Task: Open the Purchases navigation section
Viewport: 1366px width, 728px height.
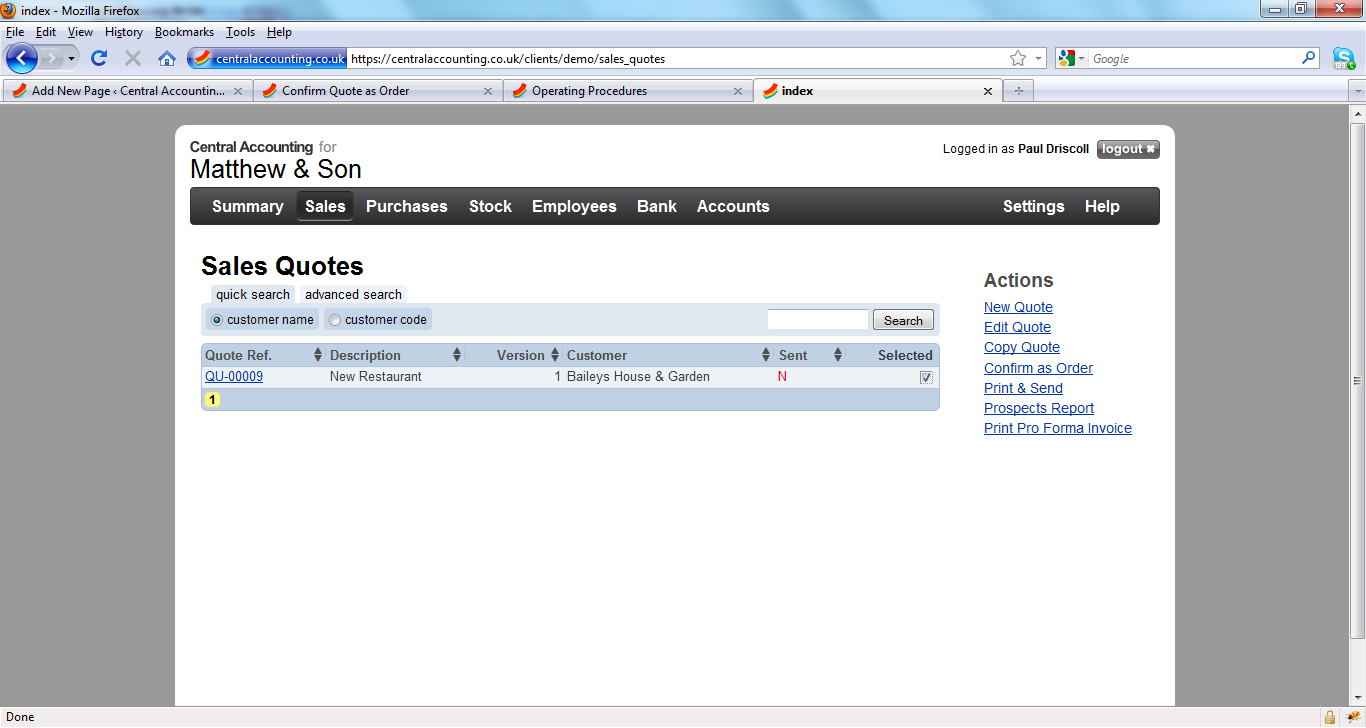Action: click(x=407, y=206)
